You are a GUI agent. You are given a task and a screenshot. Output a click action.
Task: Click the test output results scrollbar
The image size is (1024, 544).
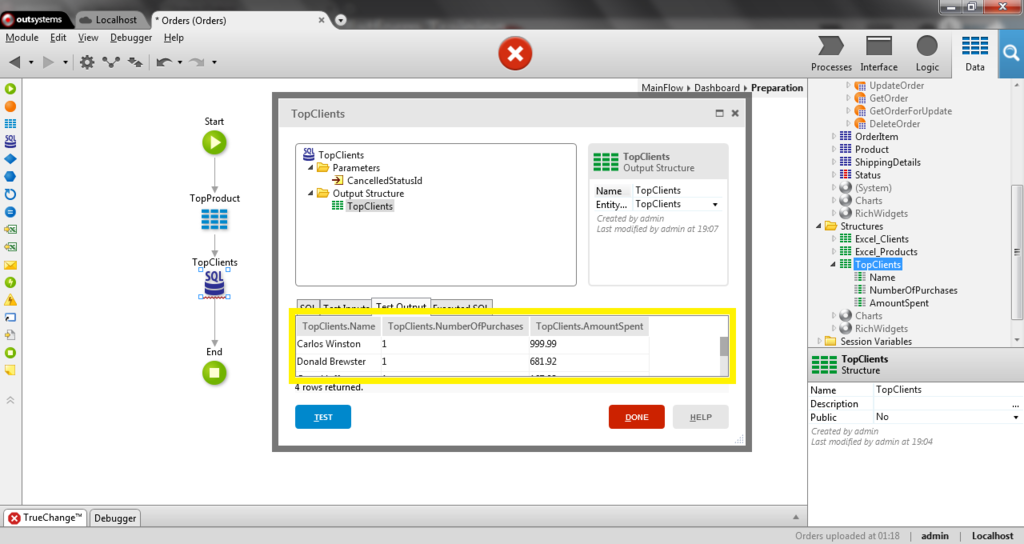[724, 346]
